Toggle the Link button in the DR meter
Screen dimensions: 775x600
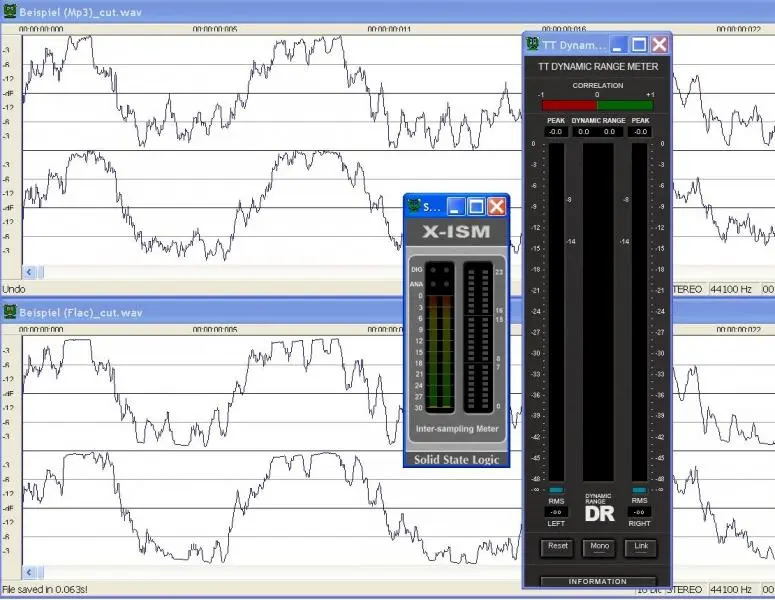640,547
